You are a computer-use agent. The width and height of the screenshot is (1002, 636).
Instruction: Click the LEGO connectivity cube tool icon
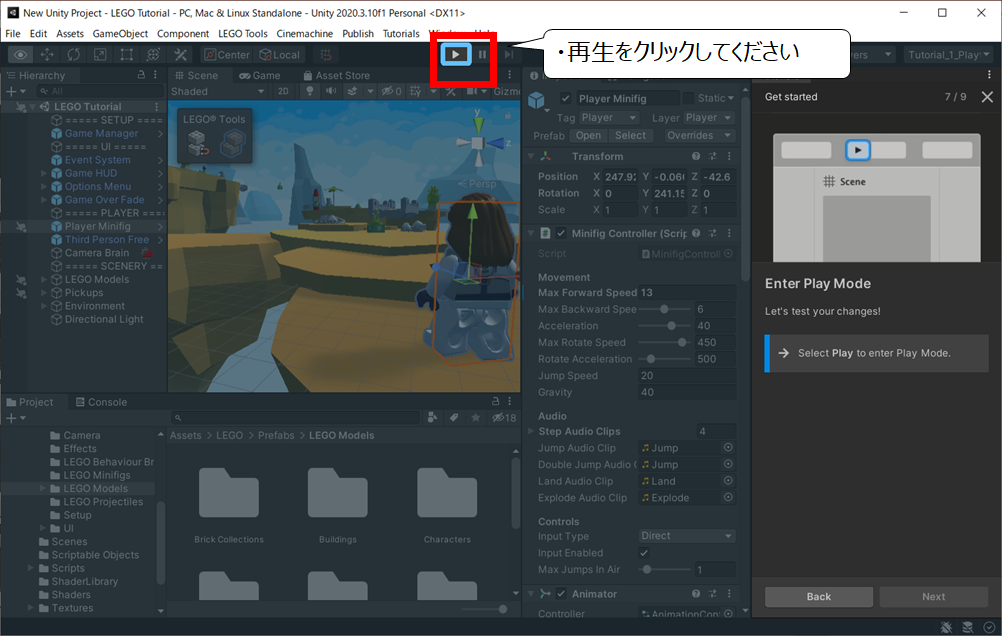click(x=233, y=143)
